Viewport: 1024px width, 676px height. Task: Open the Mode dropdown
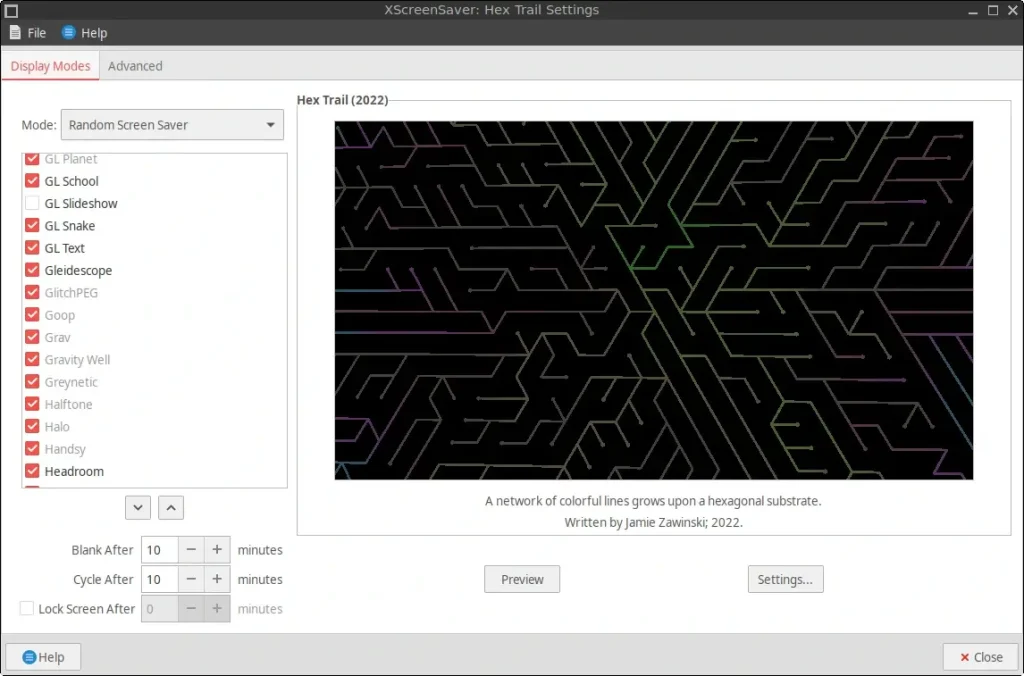point(172,125)
